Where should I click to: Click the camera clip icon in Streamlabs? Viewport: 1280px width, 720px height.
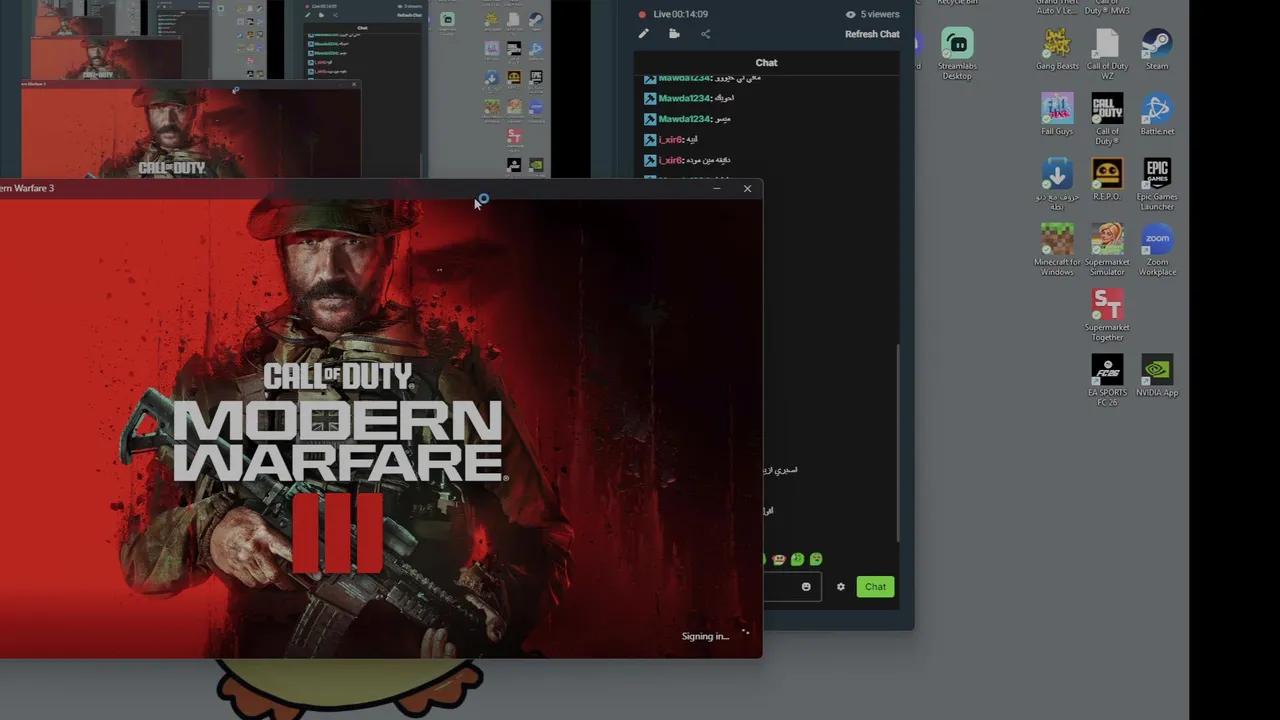tap(674, 34)
